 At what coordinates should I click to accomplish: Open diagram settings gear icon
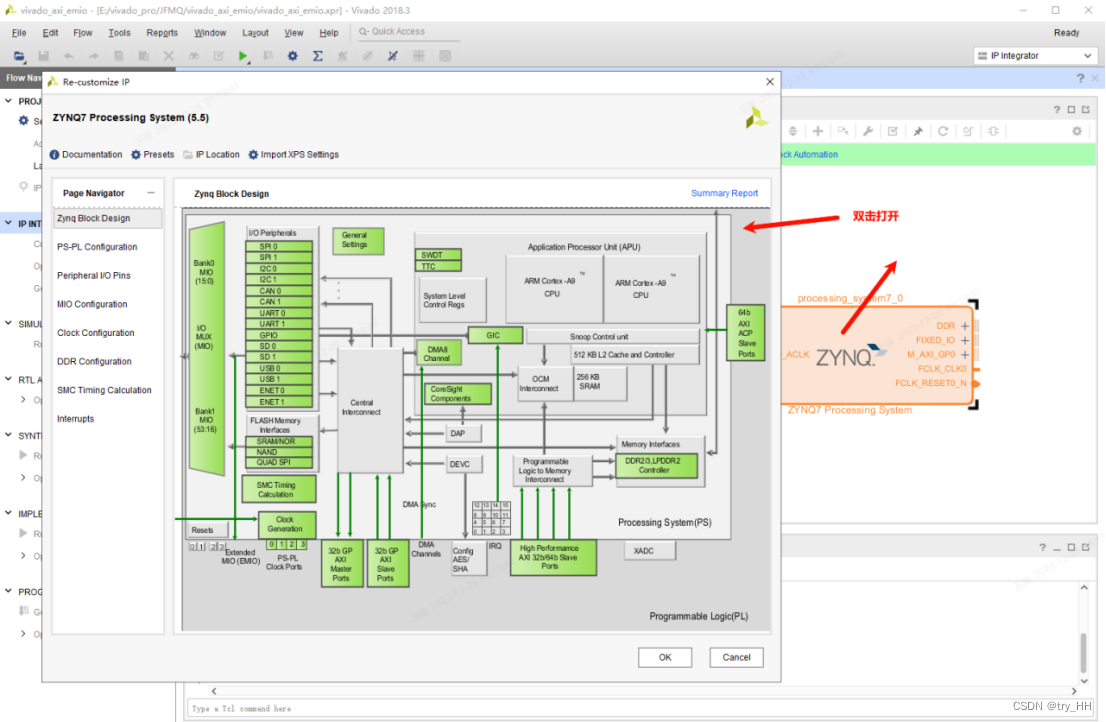coord(1077,131)
